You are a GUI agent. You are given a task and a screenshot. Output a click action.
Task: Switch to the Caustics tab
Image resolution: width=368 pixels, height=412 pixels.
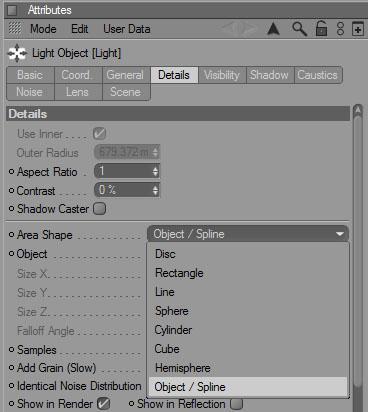[317, 75]
